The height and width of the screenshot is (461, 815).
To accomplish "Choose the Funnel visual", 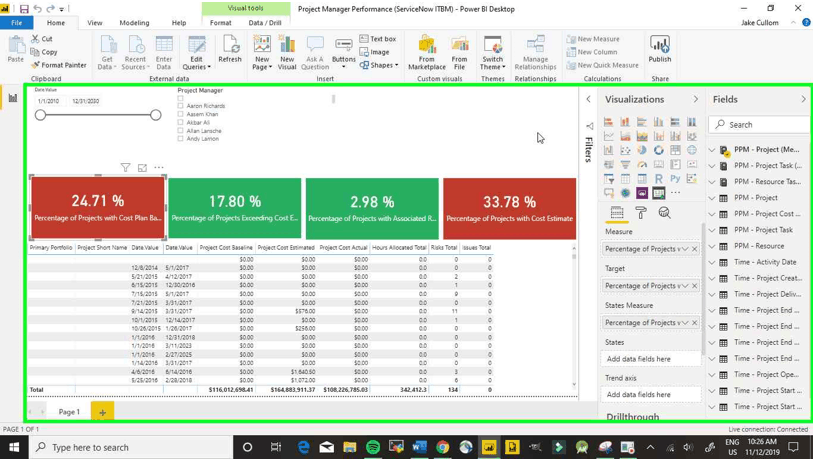I will pyautogui.click(x=625, y=164).
